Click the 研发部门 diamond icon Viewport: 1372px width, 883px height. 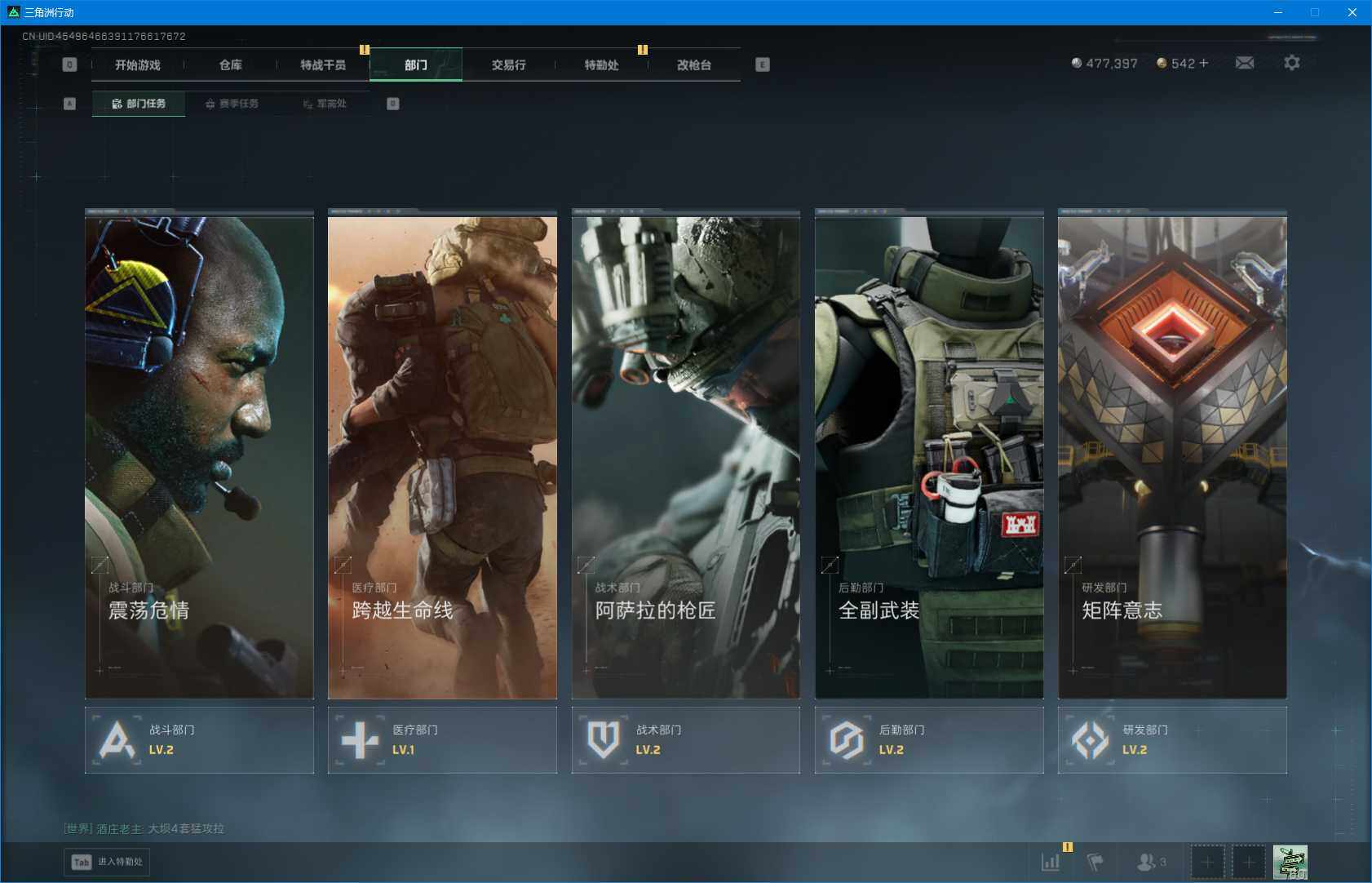click(x=1090, y=740)
